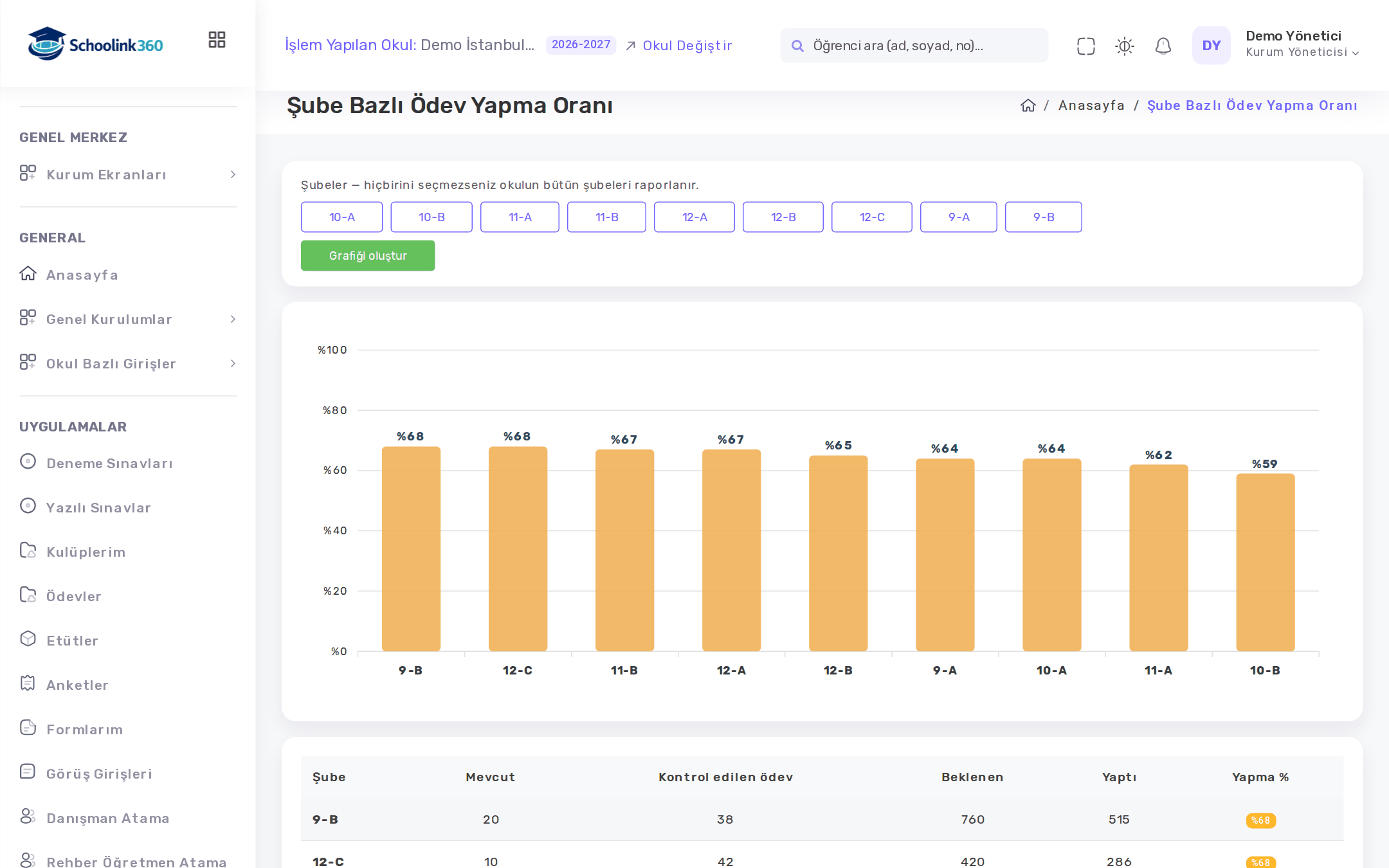Expand the Okul Bazlı Girişler menu
Image resolution: width=1389 pixels, height=868 pixels.
[x=128, y=364]
